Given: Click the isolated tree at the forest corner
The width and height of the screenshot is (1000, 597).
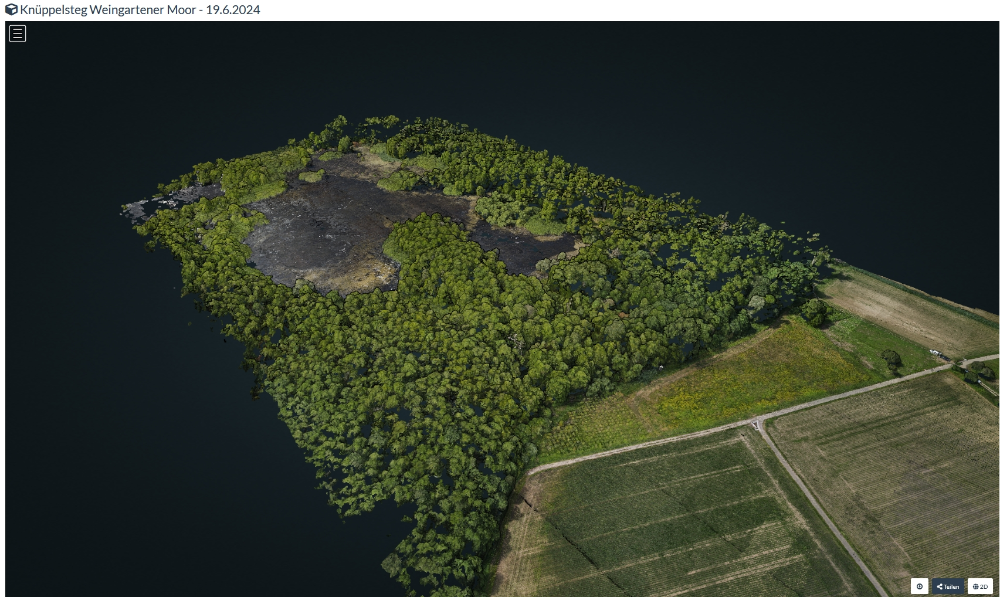Looking at the screenshot, I should tap(815, 313).
